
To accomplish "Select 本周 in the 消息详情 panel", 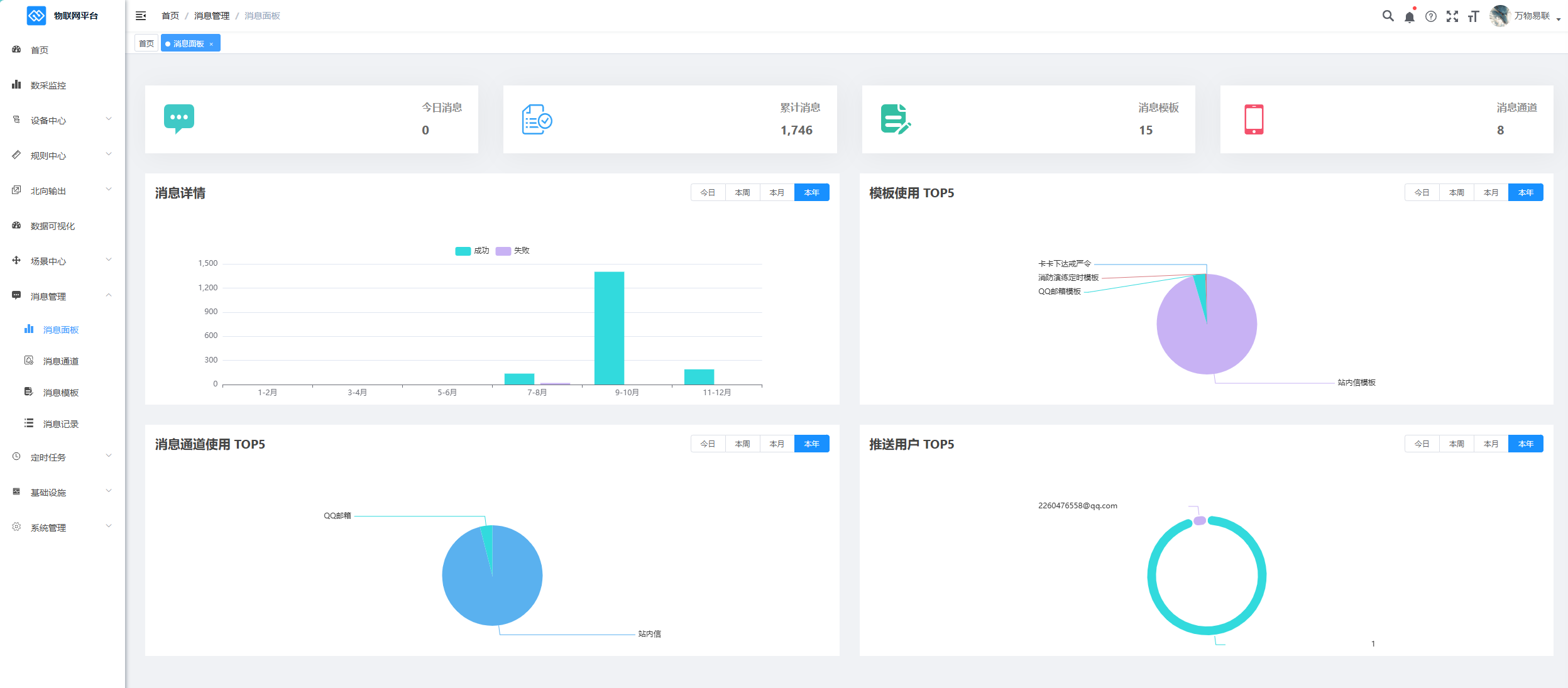I will pos(742,192).
